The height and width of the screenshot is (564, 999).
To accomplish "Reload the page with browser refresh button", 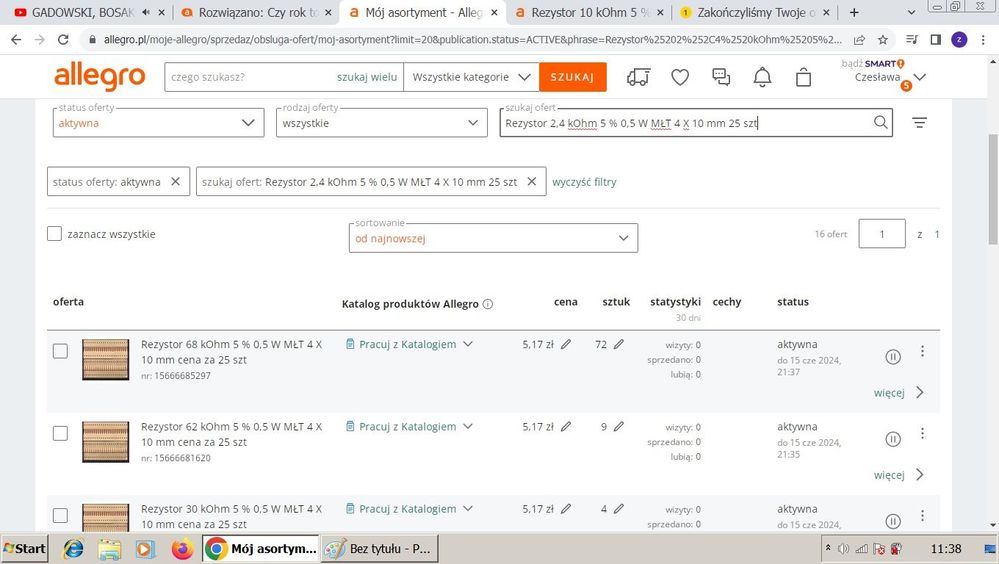I will [x=63, y=40].
